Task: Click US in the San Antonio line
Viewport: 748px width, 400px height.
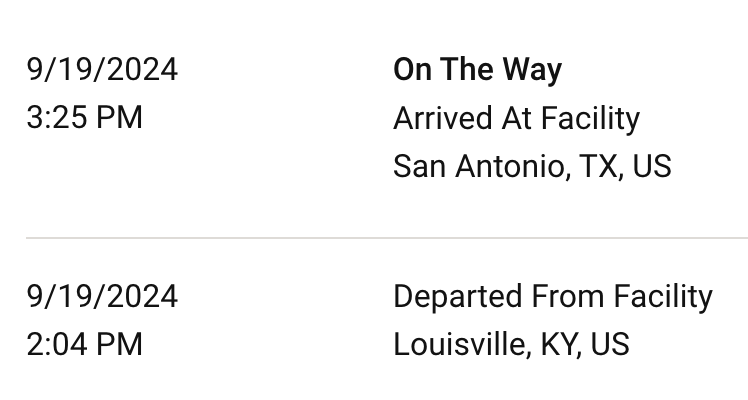Action: pos(652,166)
